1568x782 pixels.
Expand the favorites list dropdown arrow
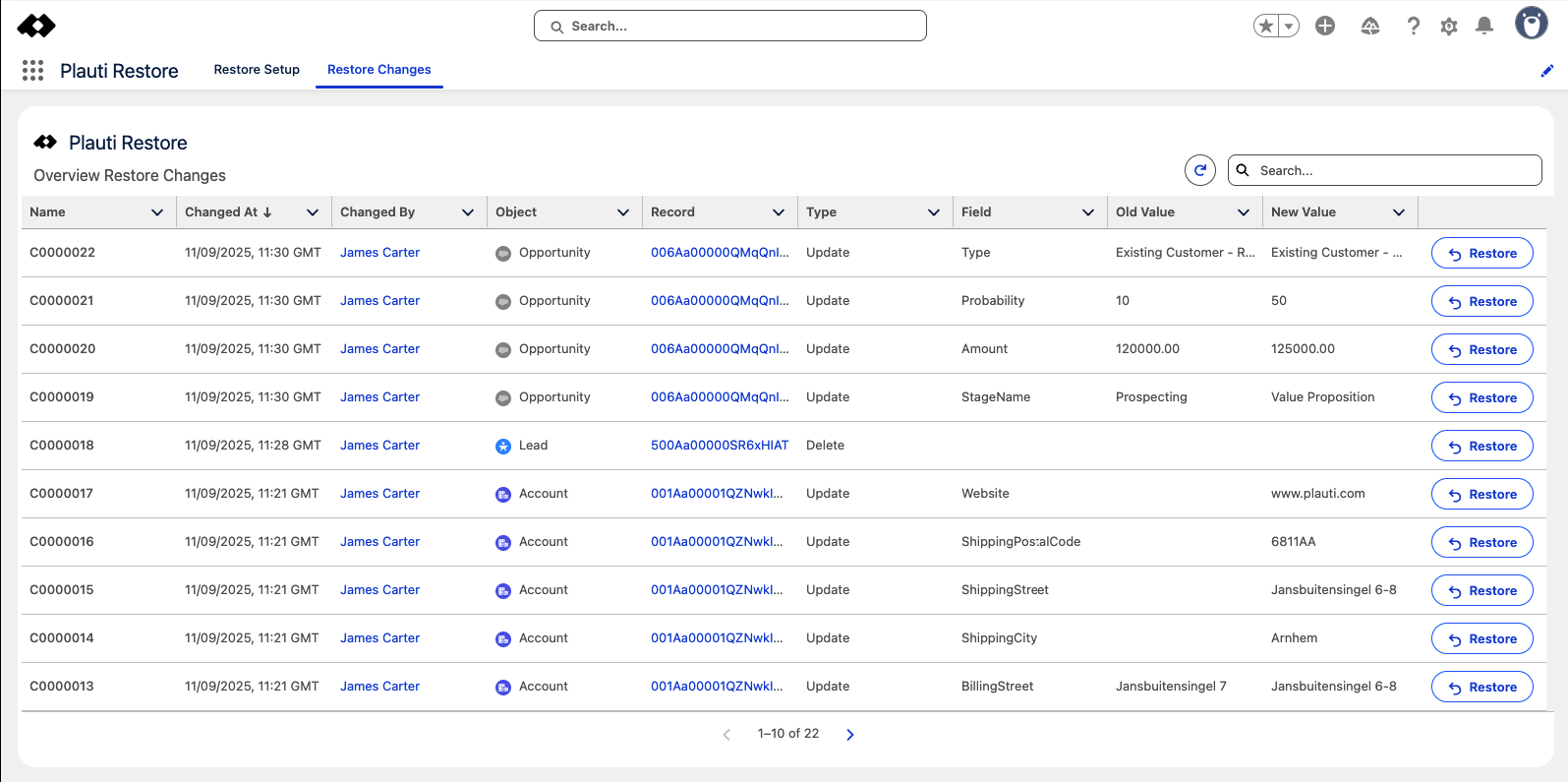1289,27
